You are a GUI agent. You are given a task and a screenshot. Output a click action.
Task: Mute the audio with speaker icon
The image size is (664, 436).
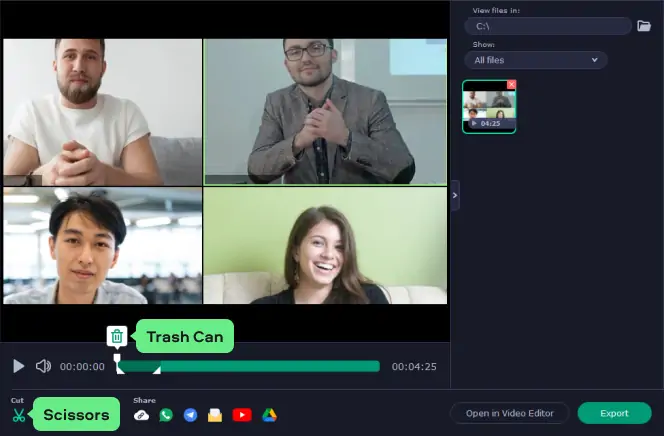(x=43, y=366)
